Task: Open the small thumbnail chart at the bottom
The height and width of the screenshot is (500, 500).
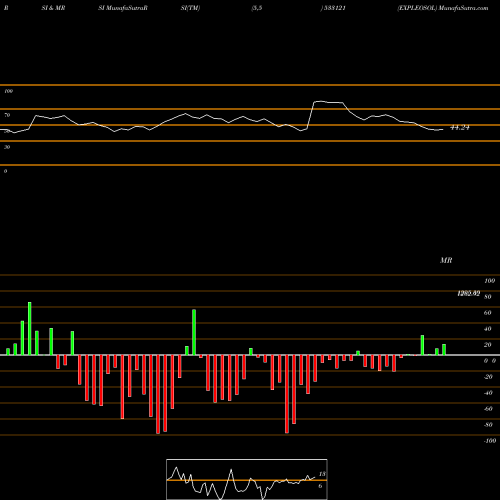Action: point(247,479)
